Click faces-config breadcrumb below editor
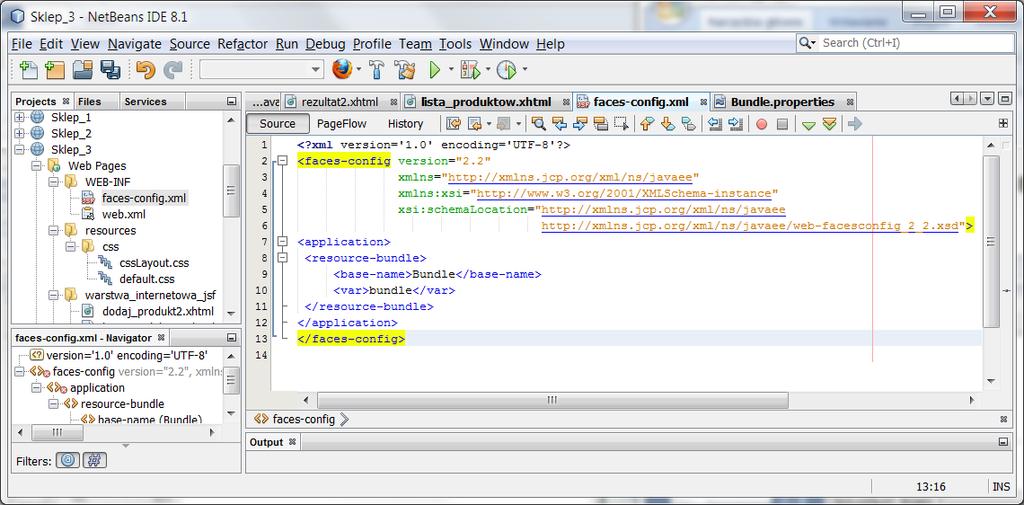Viewport: 1024px width, 505px height. 303,419
